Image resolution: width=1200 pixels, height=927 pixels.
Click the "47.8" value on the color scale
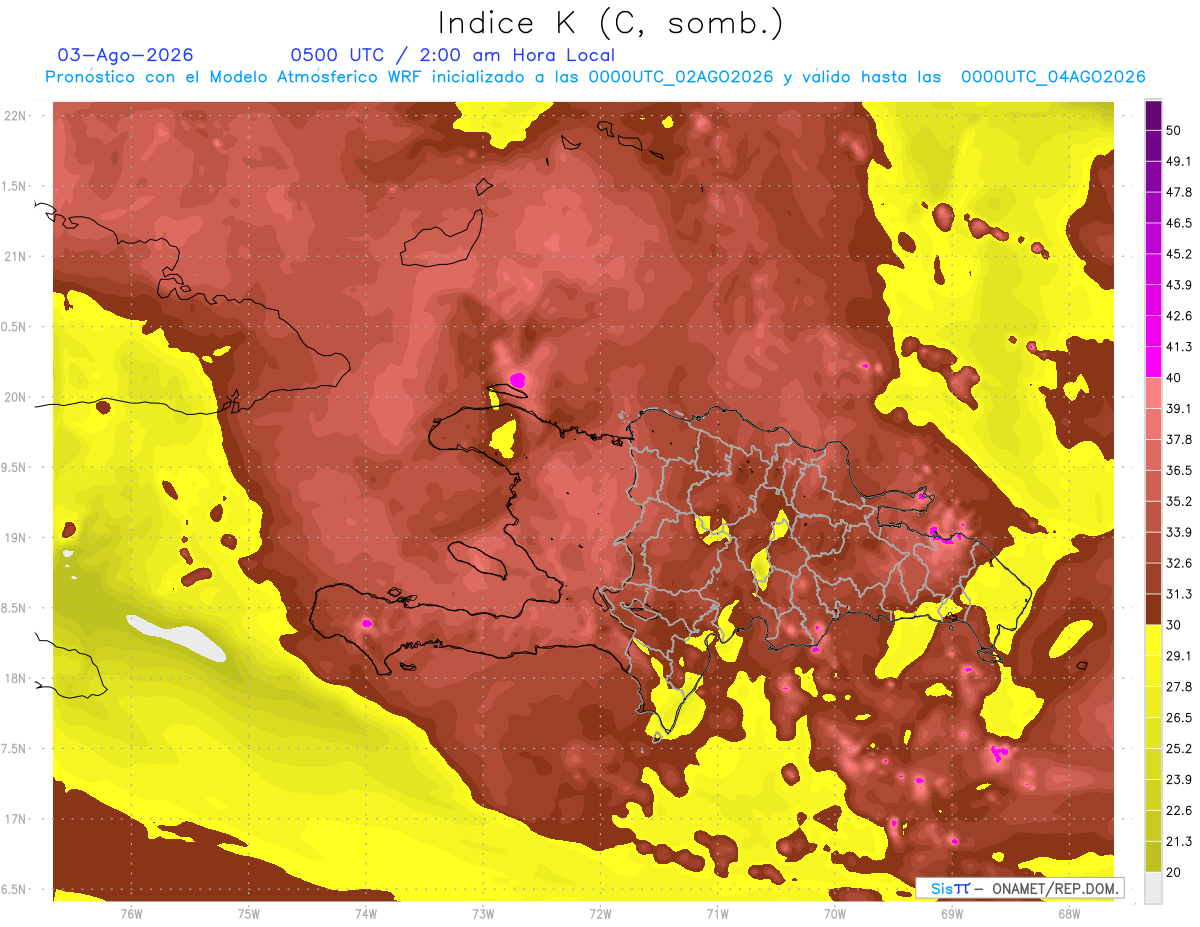pos(1178,192)
